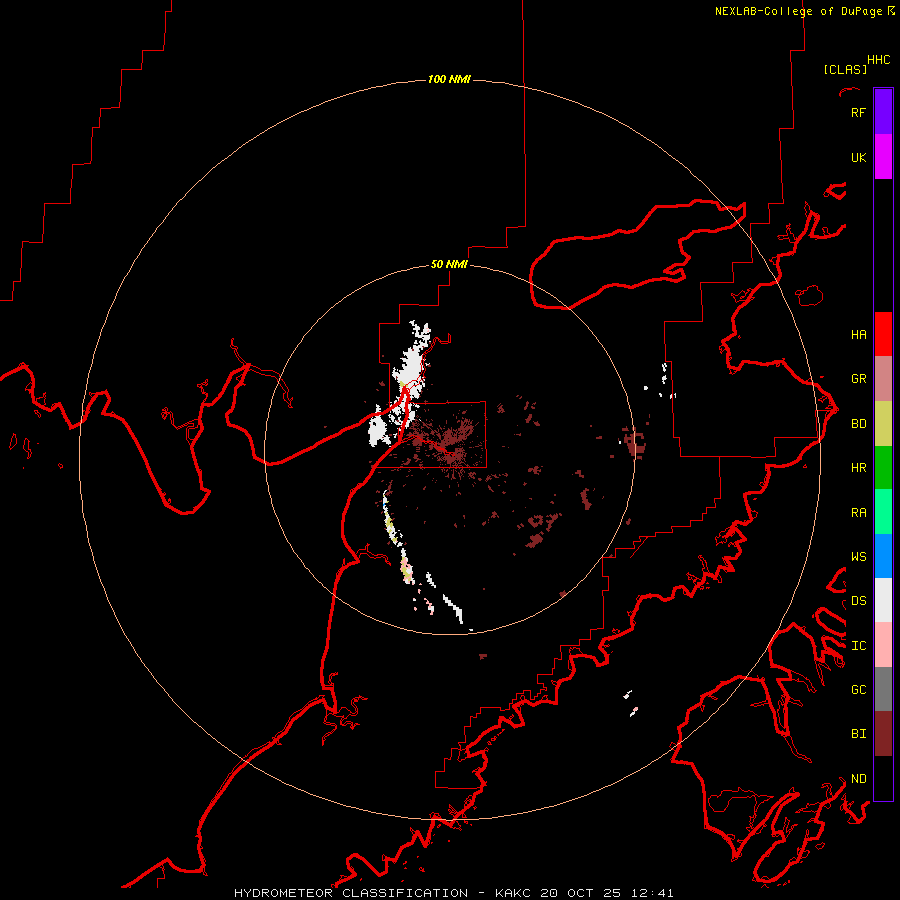Click the RF purple legend swatch
This screenshot has height=900, width=900.
point(883,112)
